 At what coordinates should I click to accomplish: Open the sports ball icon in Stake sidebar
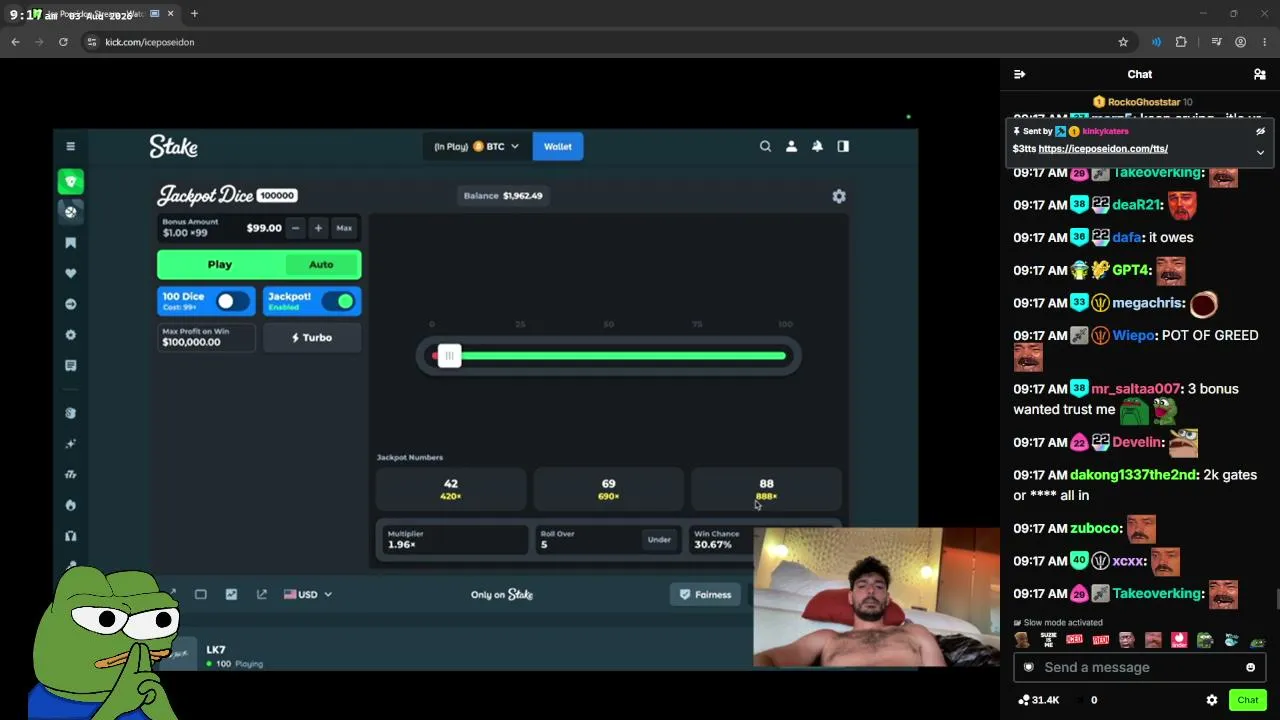click(70, 211)
